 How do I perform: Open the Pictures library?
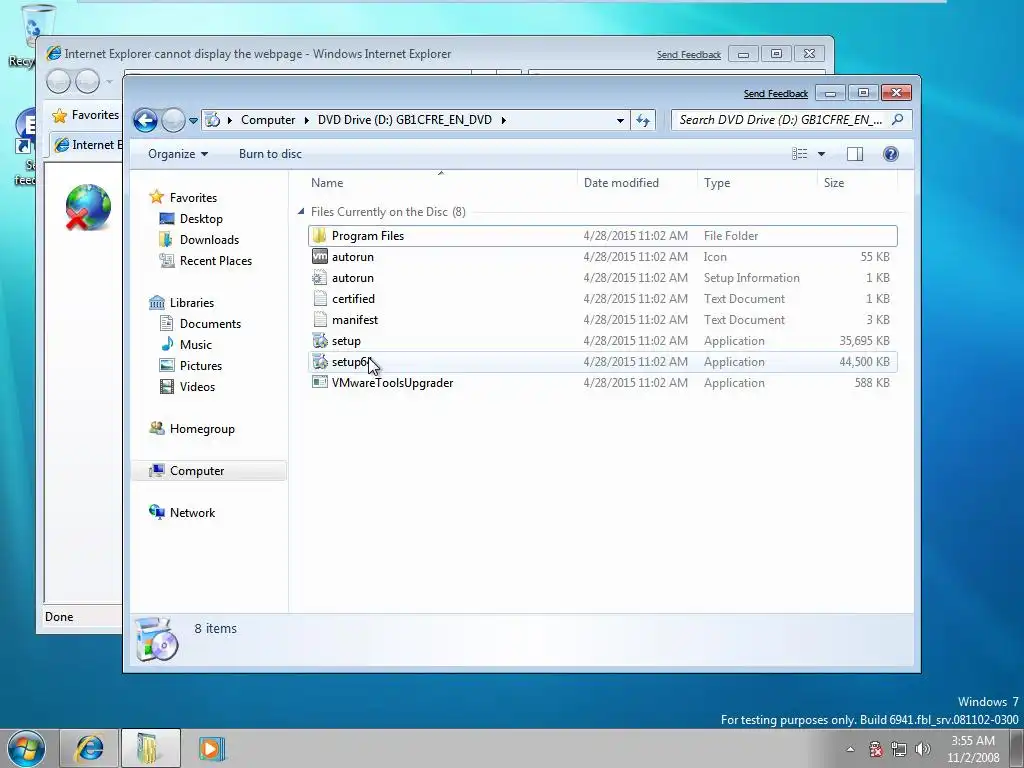200,366
